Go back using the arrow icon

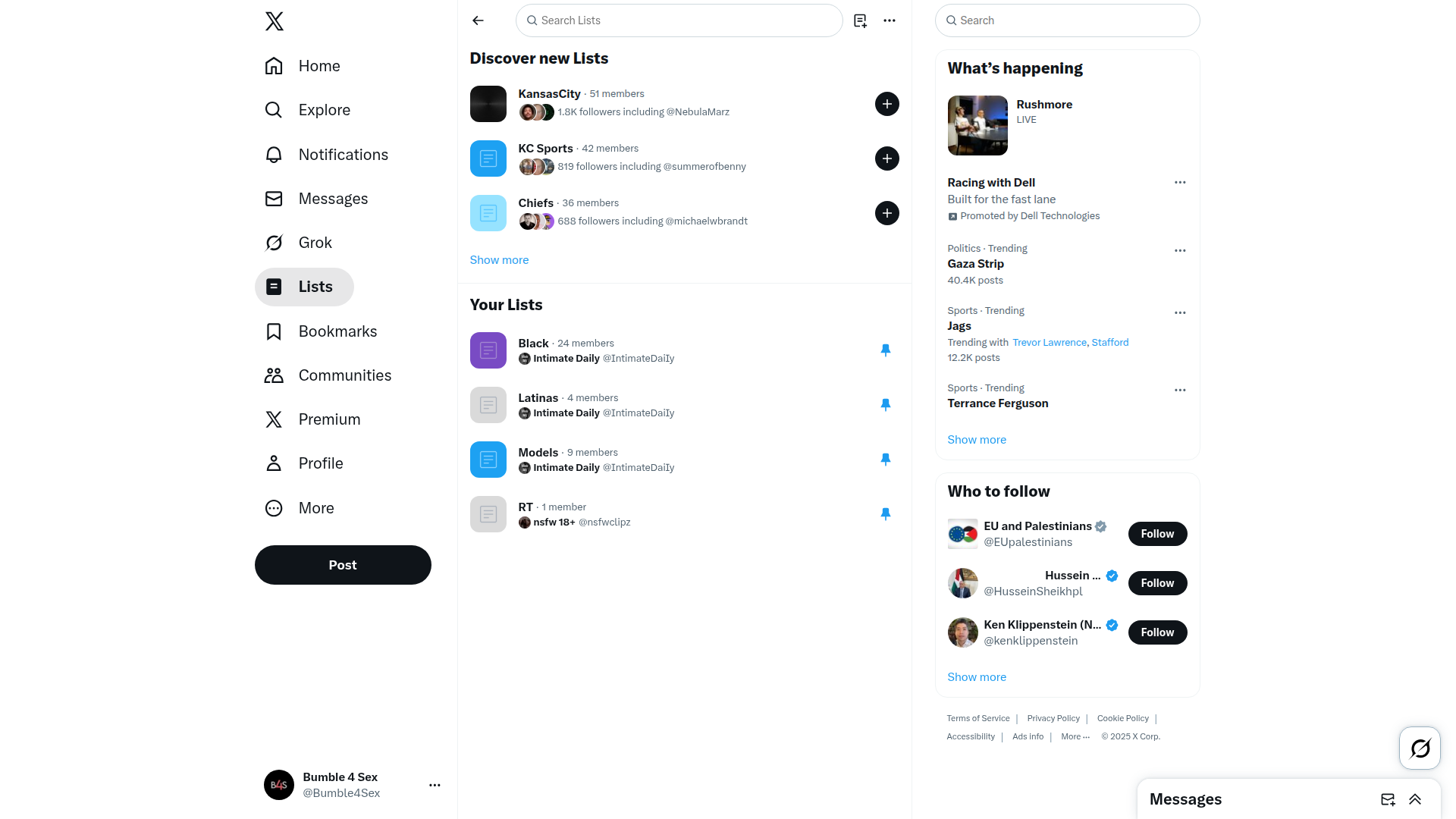pos(478,20)
